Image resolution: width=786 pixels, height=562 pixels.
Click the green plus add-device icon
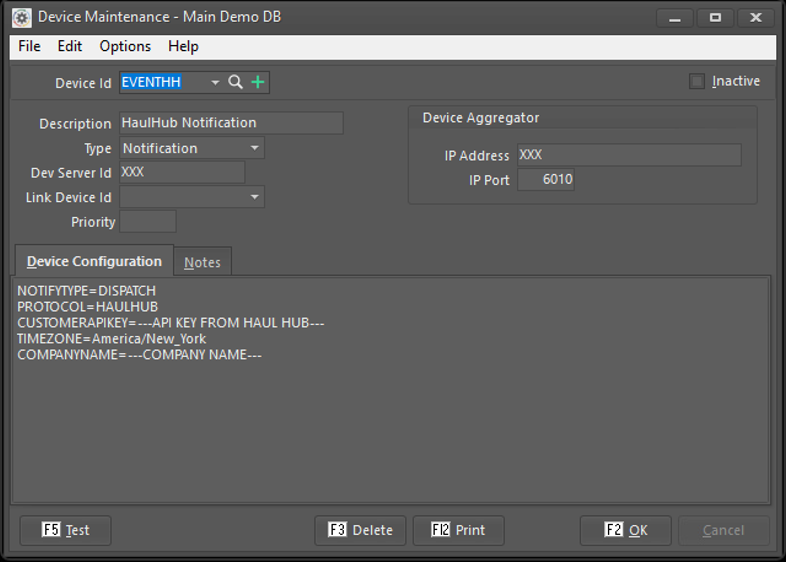coord(258,82)
